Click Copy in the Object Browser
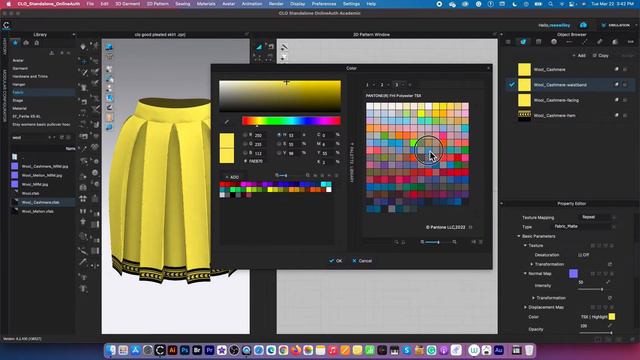This screenshot has width=640, height=360. coord(601,56)
